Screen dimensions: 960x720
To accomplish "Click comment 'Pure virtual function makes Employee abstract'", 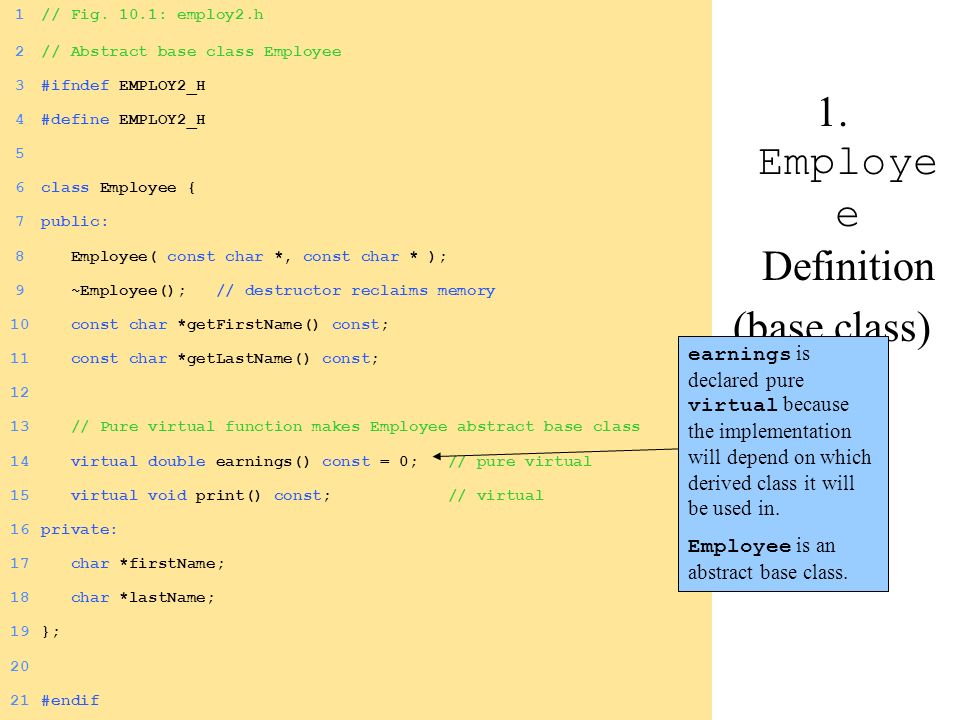I will [355, 427].
